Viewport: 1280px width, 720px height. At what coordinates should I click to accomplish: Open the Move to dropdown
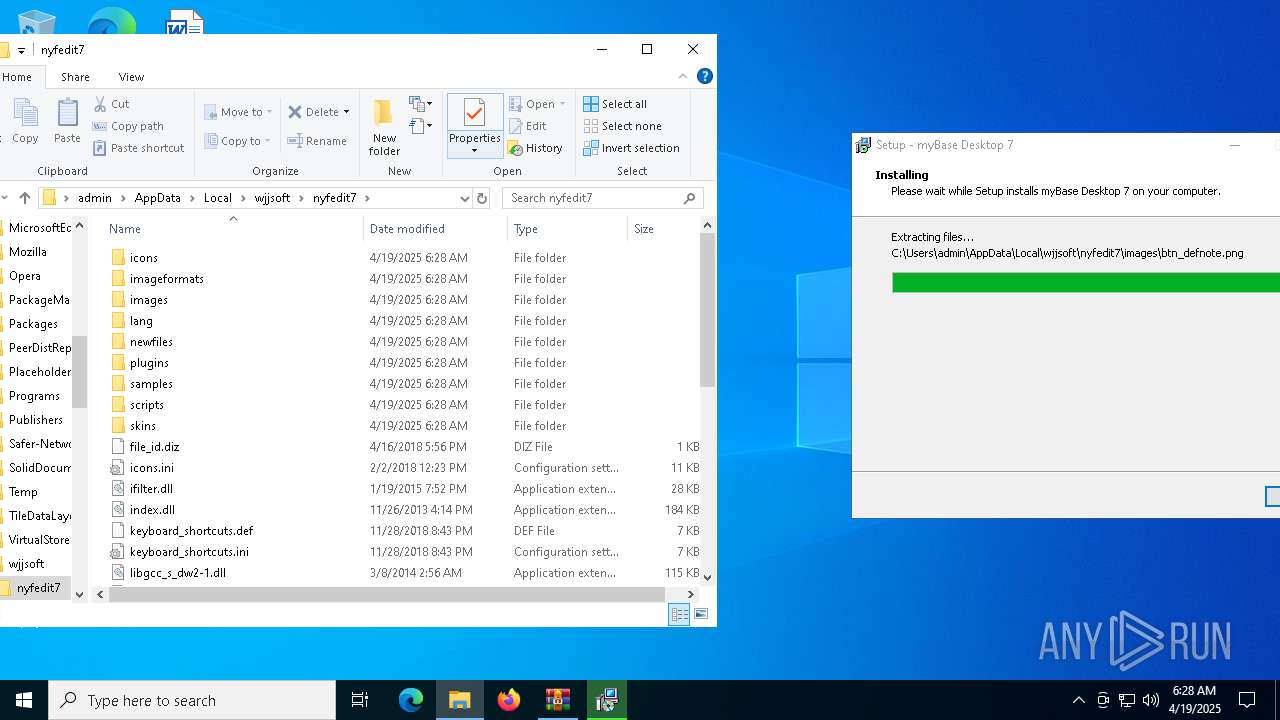[x=237, y=112]
